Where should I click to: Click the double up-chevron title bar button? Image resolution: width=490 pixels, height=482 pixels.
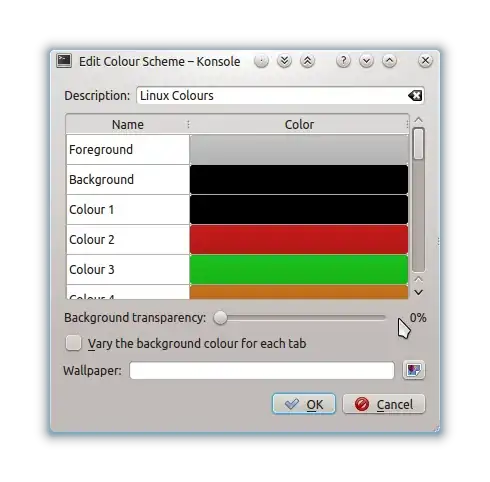(307, 61)
